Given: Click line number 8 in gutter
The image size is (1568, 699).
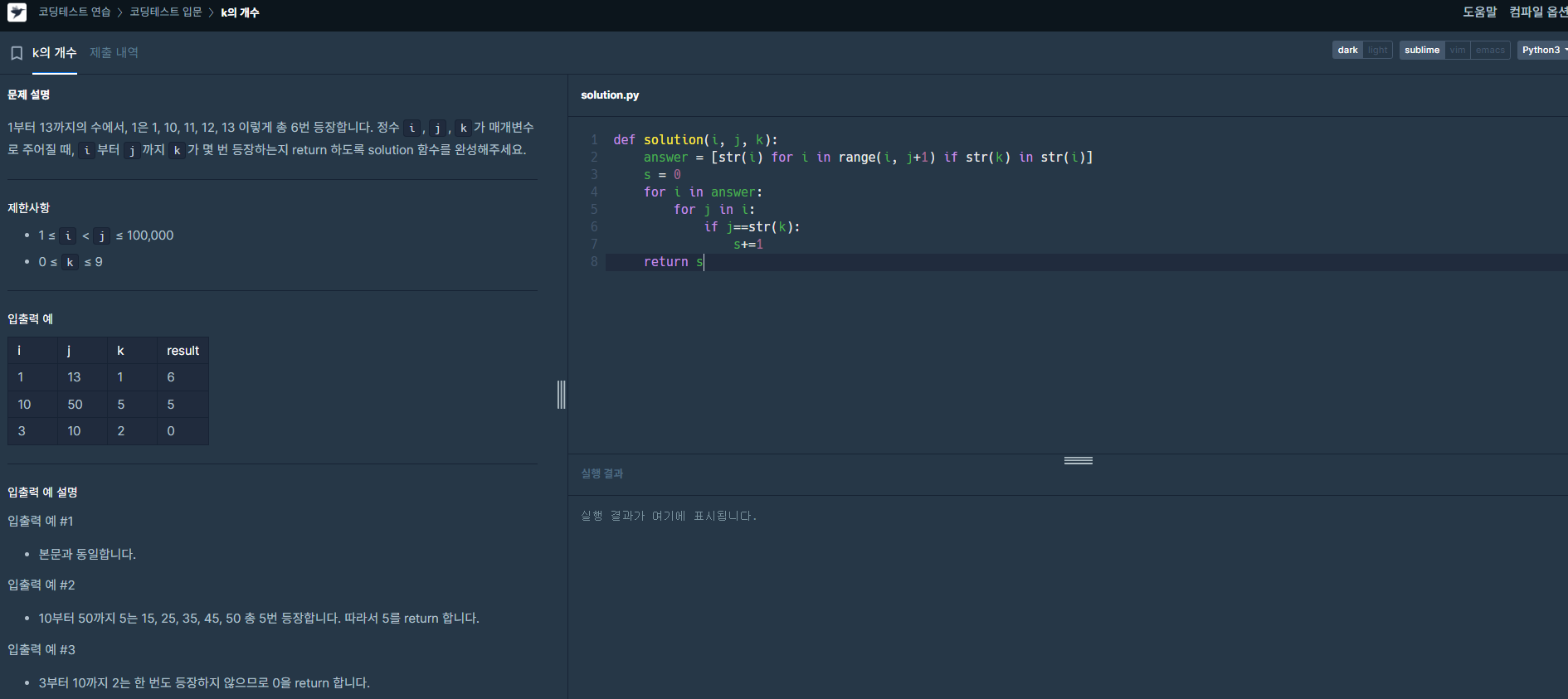Looking at the screenshot, I should (x=594, y=261).
